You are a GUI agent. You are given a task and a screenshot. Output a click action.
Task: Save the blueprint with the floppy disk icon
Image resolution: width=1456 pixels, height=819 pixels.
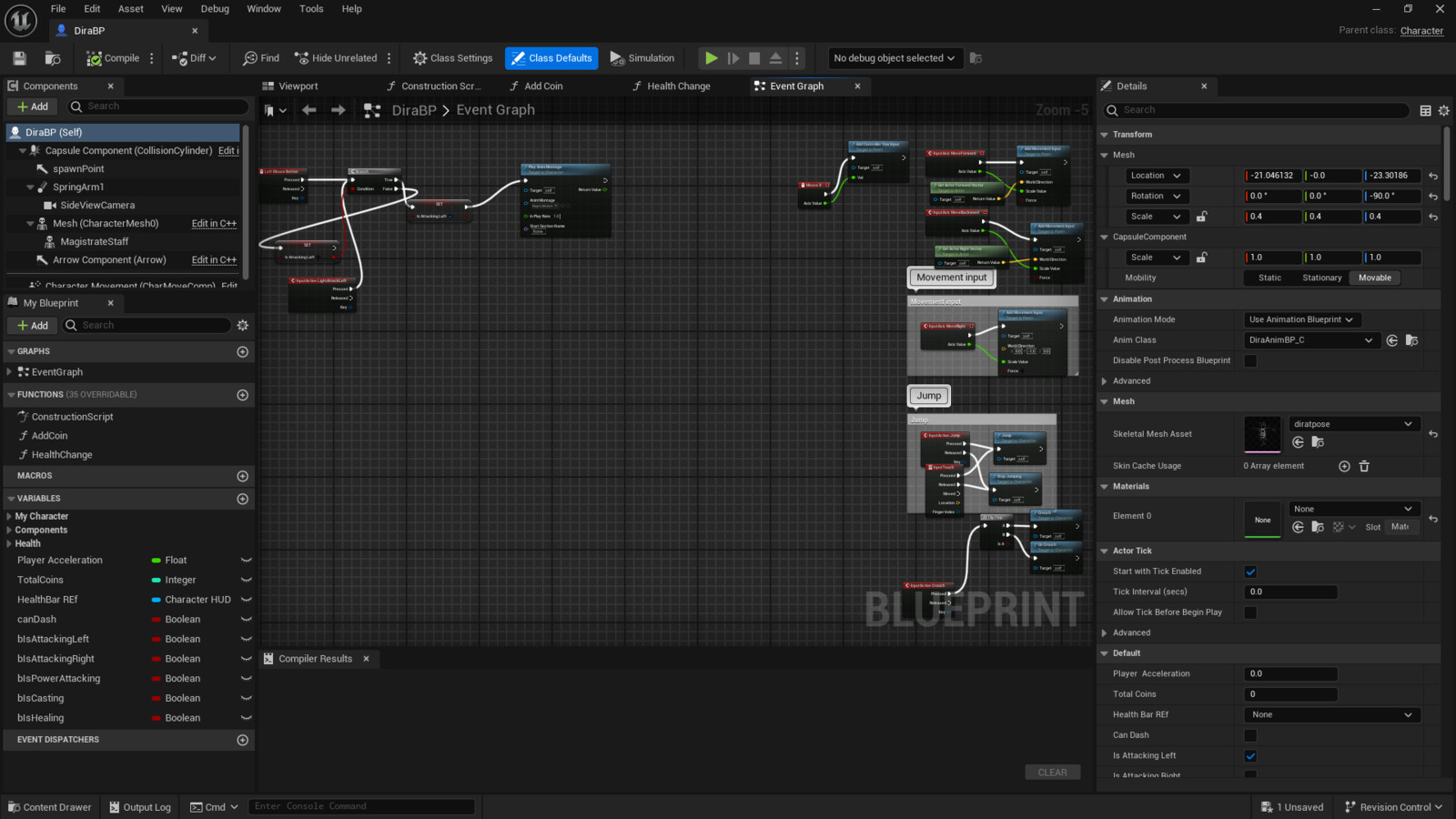pos(19,58)
